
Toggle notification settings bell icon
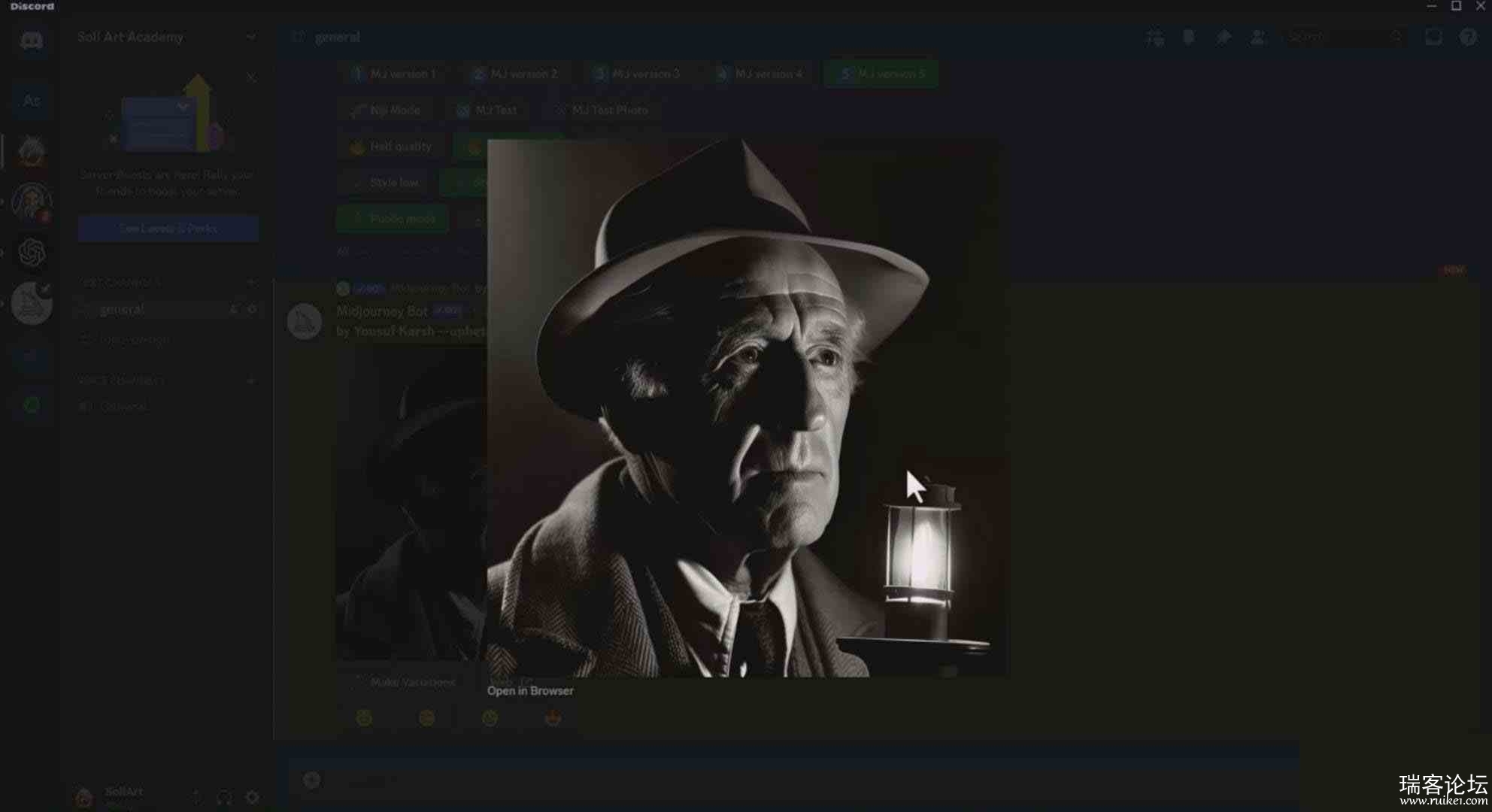pos(1189,37)
